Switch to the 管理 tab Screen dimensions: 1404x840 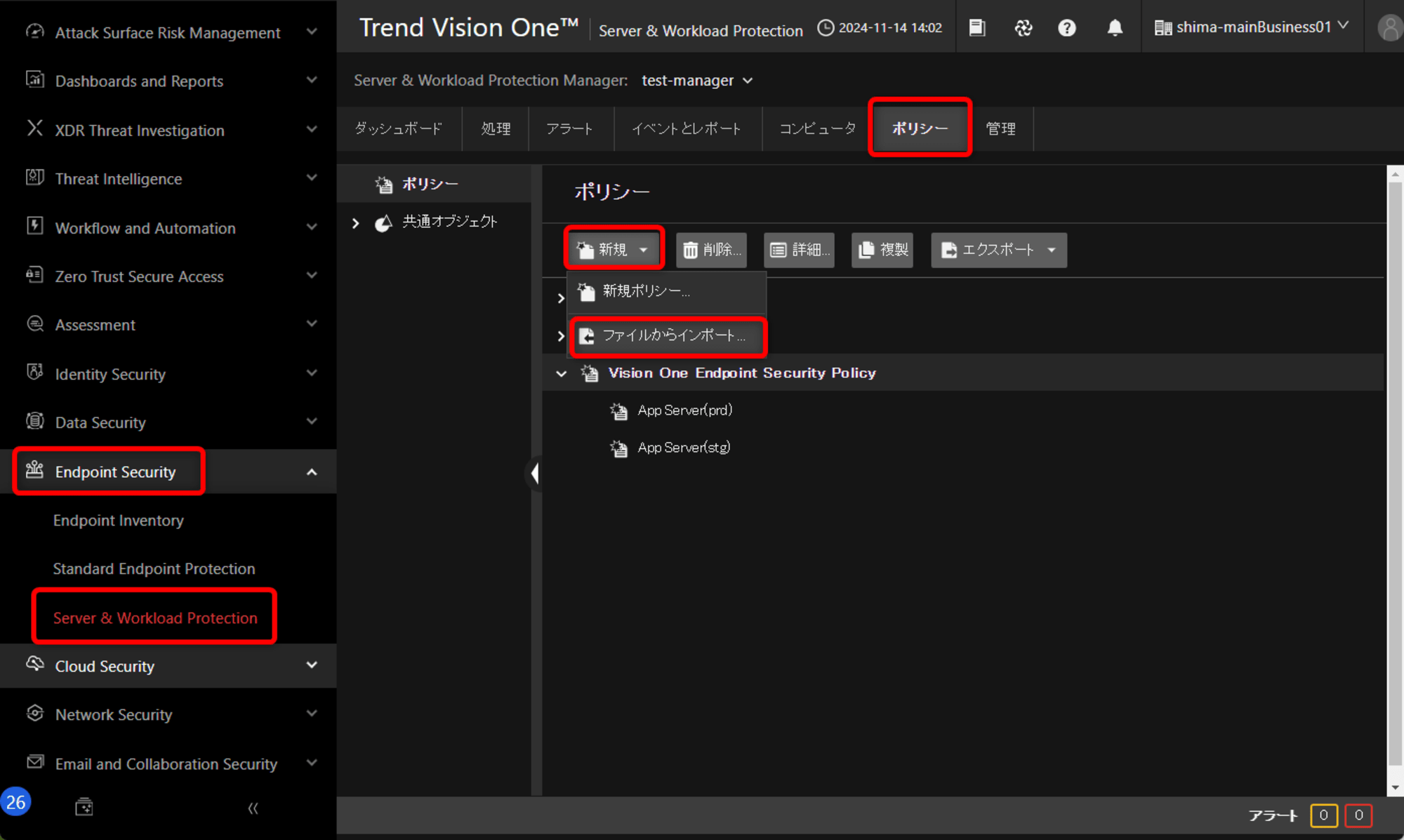pos(1000,128)
